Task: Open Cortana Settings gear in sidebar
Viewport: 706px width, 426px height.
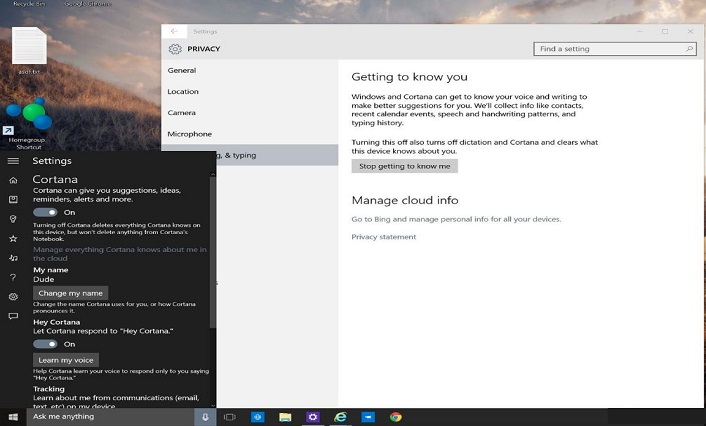Action: (x=13, y=296)
